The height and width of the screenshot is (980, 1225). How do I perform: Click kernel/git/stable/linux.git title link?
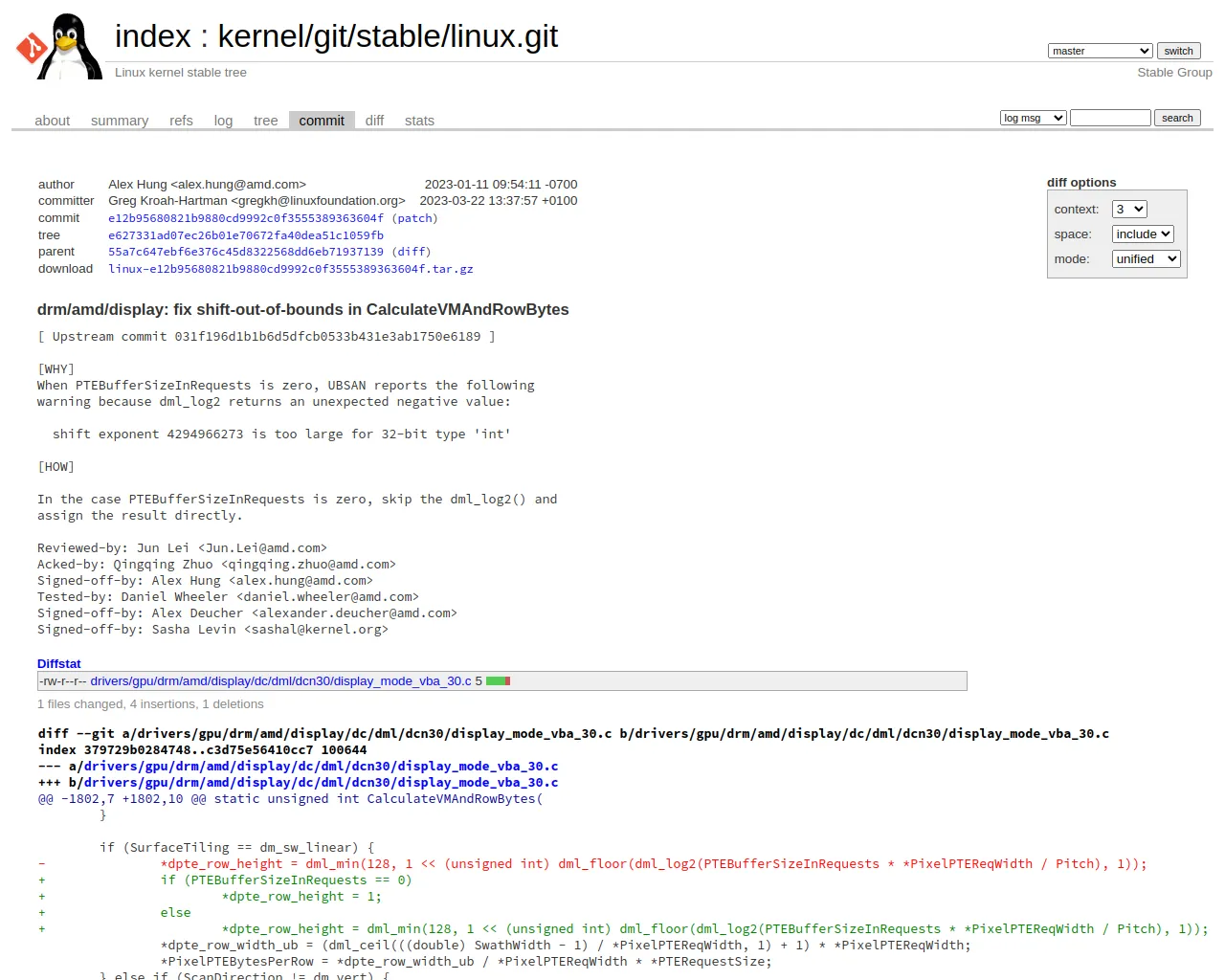tap(388, 36)
